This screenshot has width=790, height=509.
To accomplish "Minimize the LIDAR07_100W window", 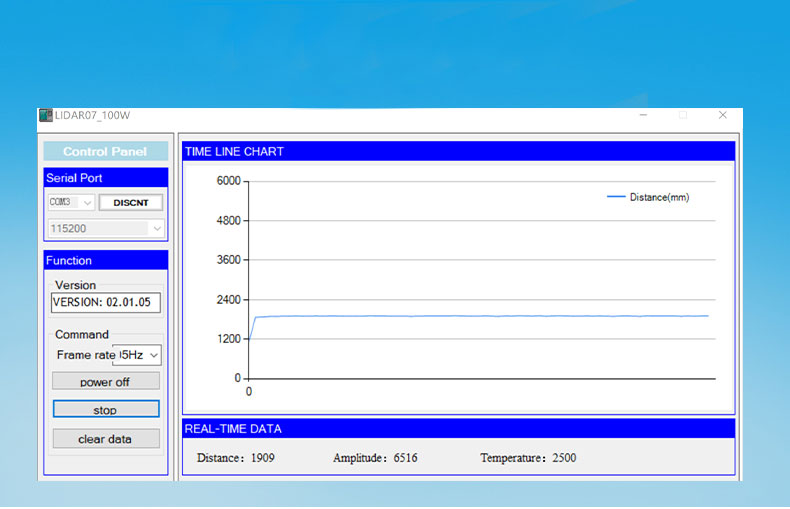I will pyautogui.click(x=643, y=115).
